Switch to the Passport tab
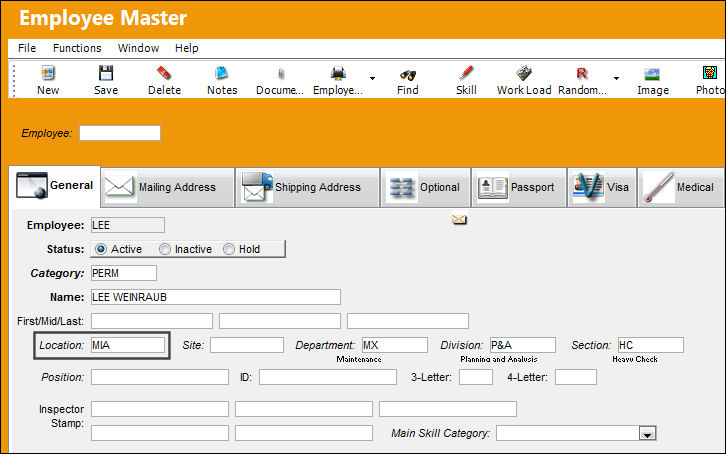 click(519, 187)
